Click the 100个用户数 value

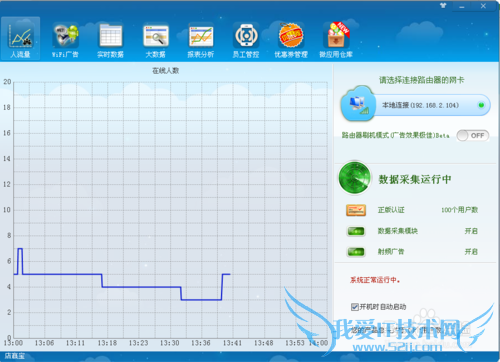click(x=460, y=210)
